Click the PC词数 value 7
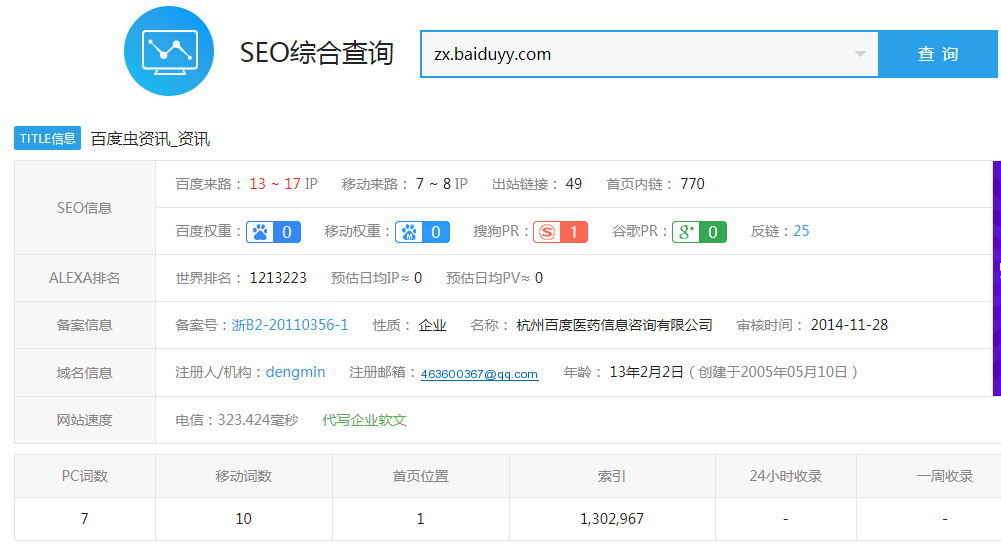Screen dimensions: 1001x549 pyautogui.click(x=84, y=518)
